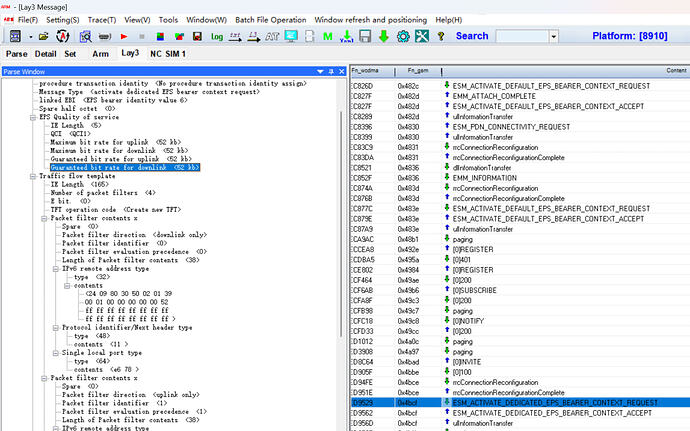Screen dimensions: 690x431
Task: Collapse the Traffic flow template node
Action: (x=33, y=177)
